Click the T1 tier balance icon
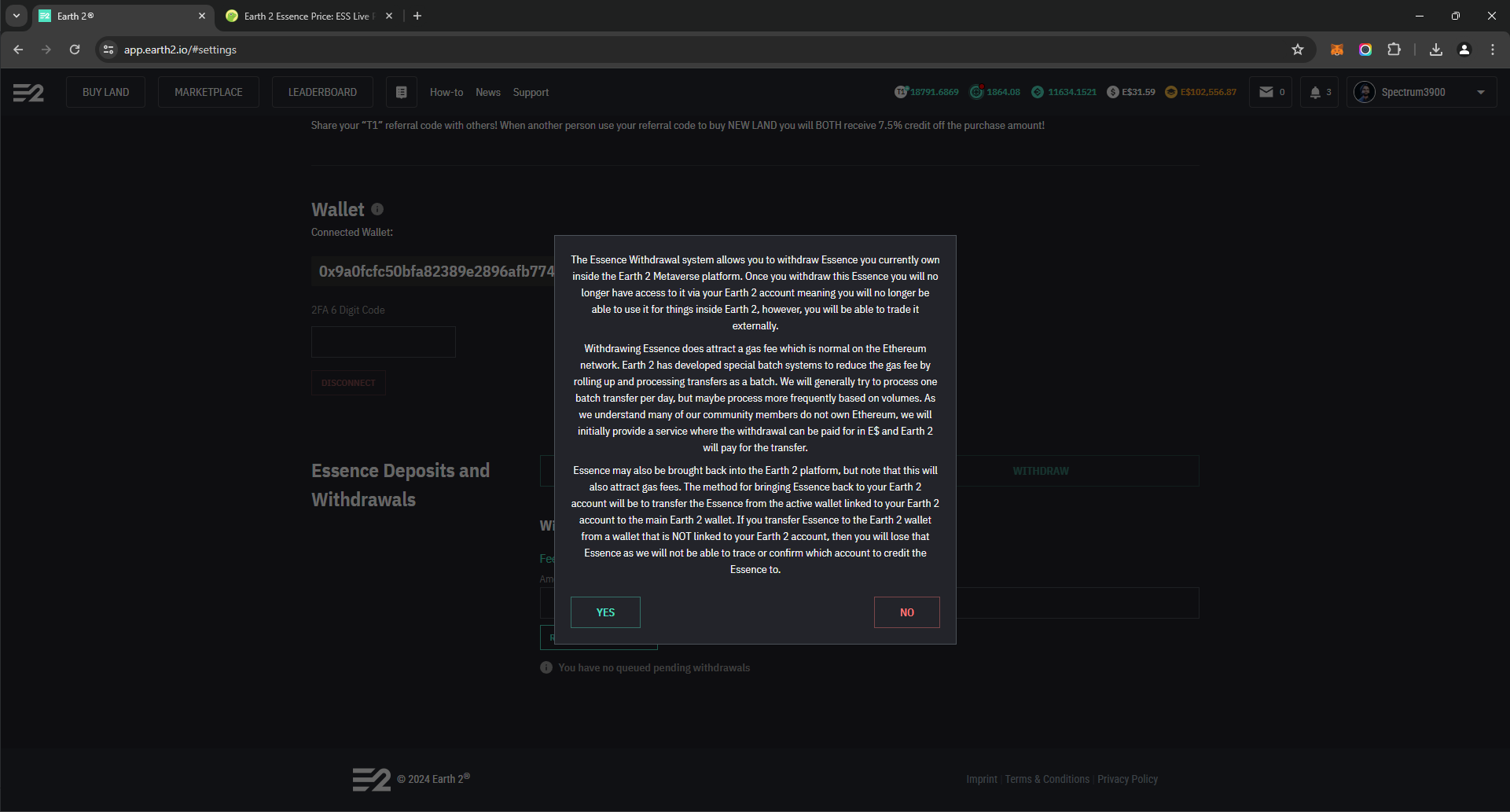 901,92
